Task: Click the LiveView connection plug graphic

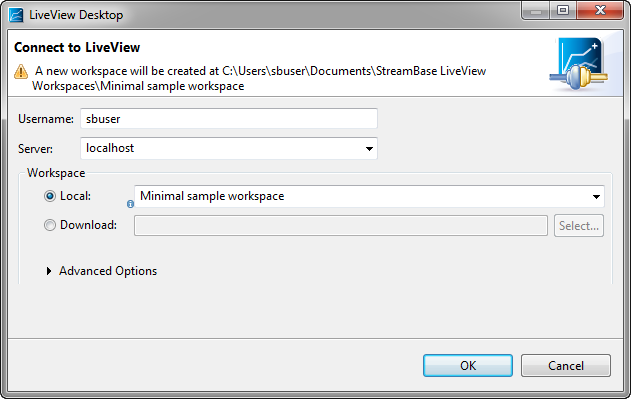Action: (579, 64)
